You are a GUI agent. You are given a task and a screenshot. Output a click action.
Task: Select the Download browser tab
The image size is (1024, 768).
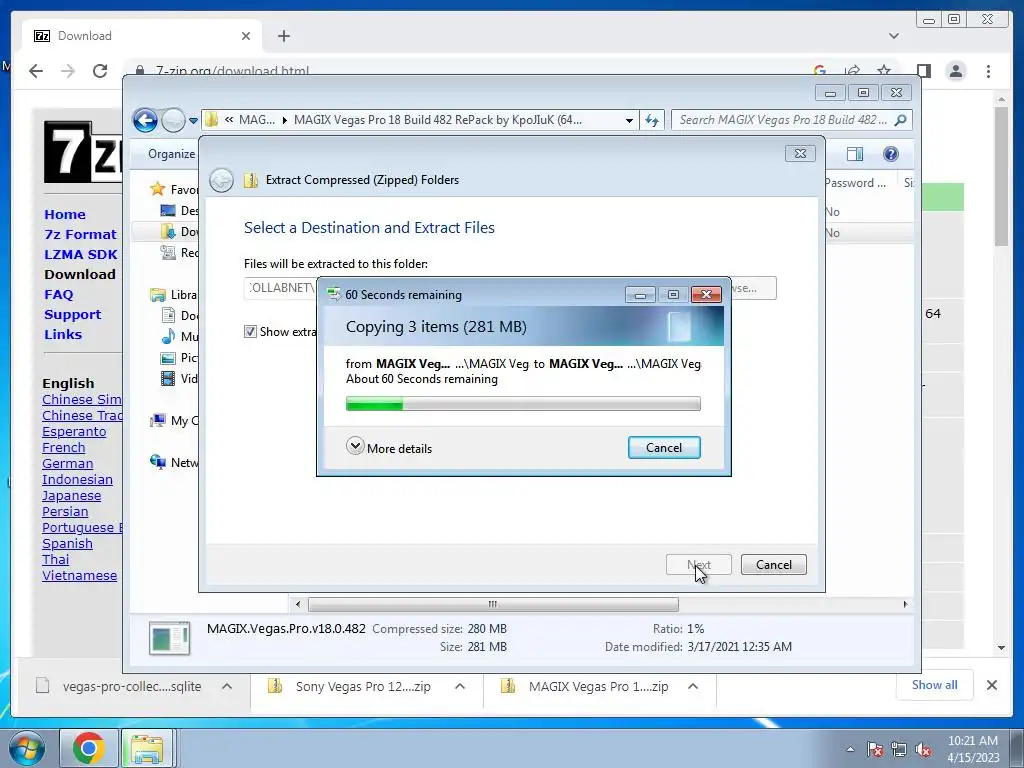coord(142,36)
